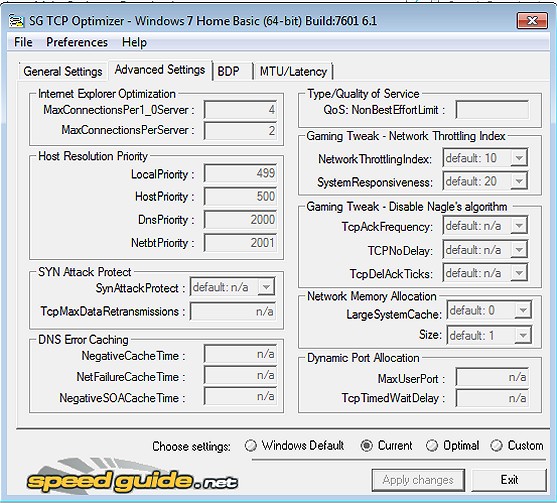
Task: Click the Exit button
Action: point(509,480)
